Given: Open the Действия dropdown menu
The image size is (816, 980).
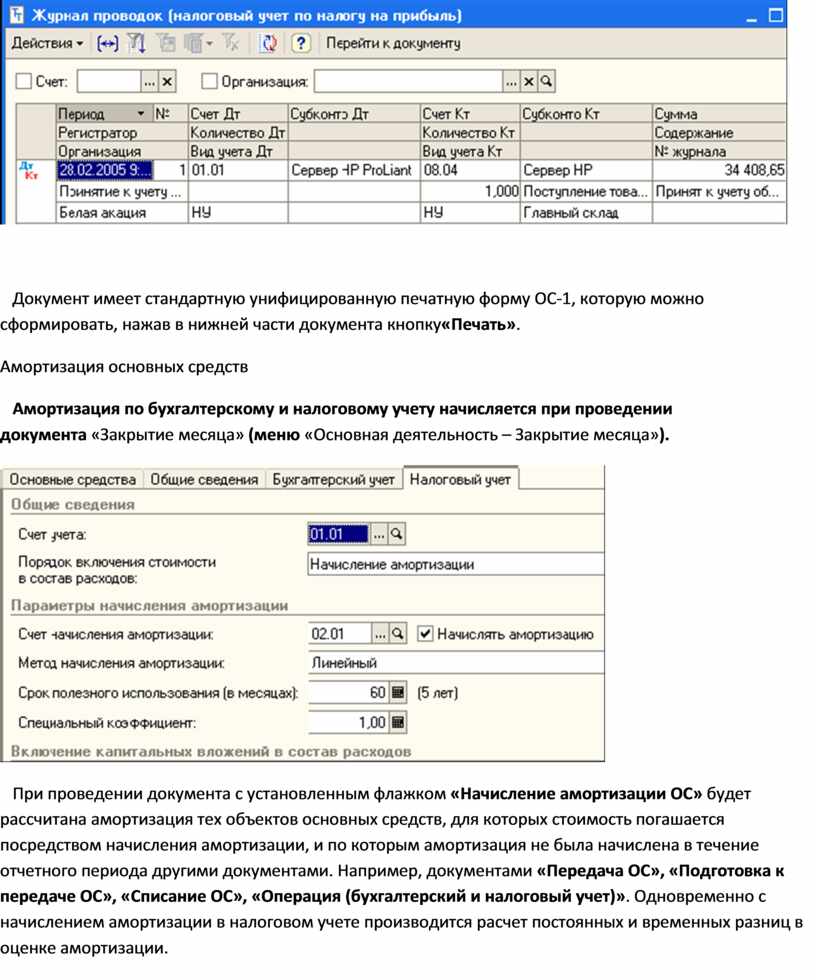Looking at the screenshot, I should point(47,43).
